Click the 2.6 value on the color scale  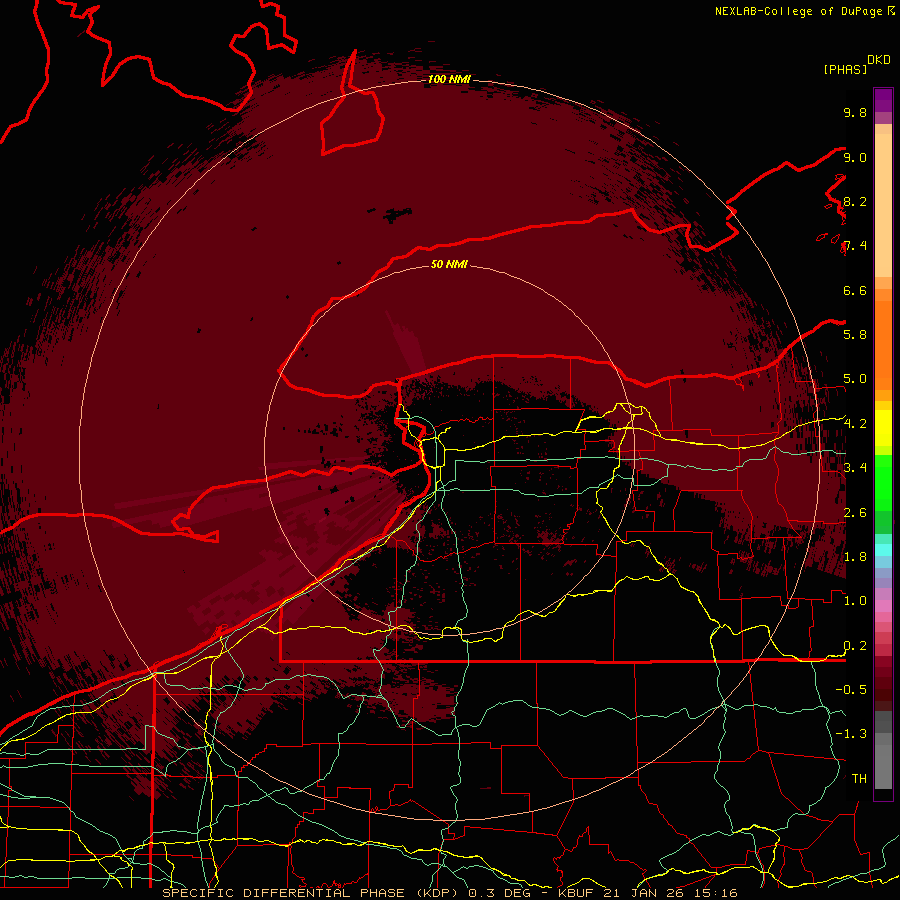[x=855, y=513]
